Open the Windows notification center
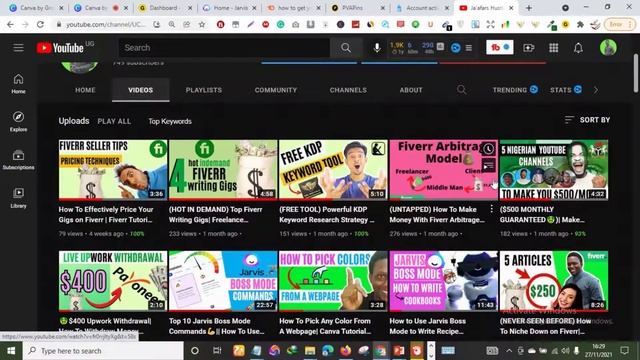Viewport: 640px width, 360px height. tap(624, 351)
